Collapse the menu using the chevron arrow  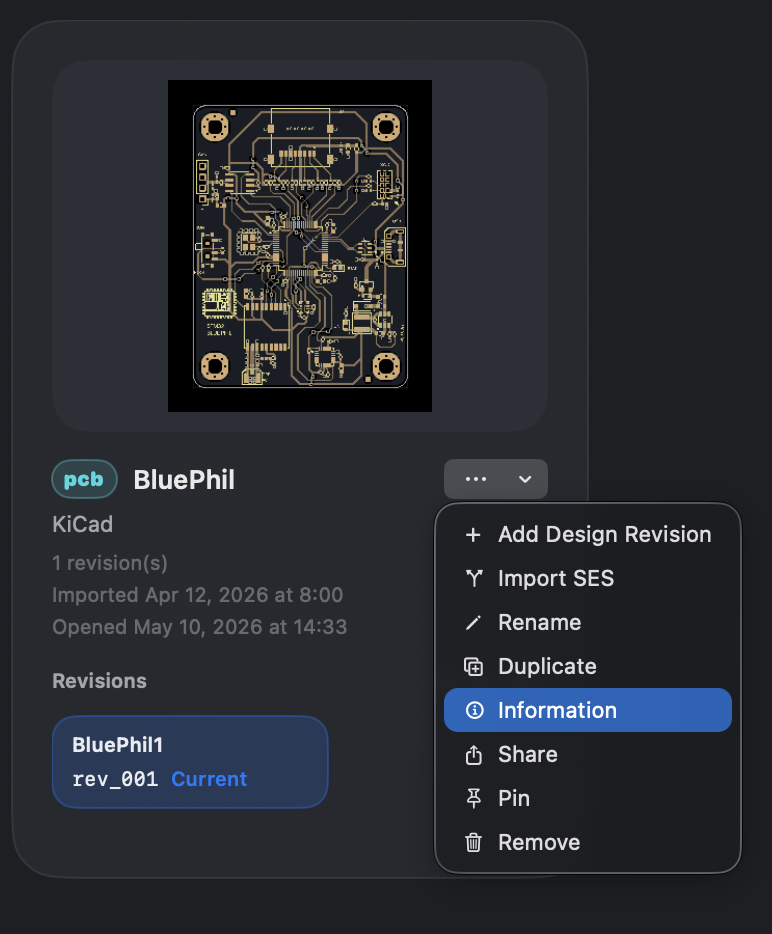[525, 479]
